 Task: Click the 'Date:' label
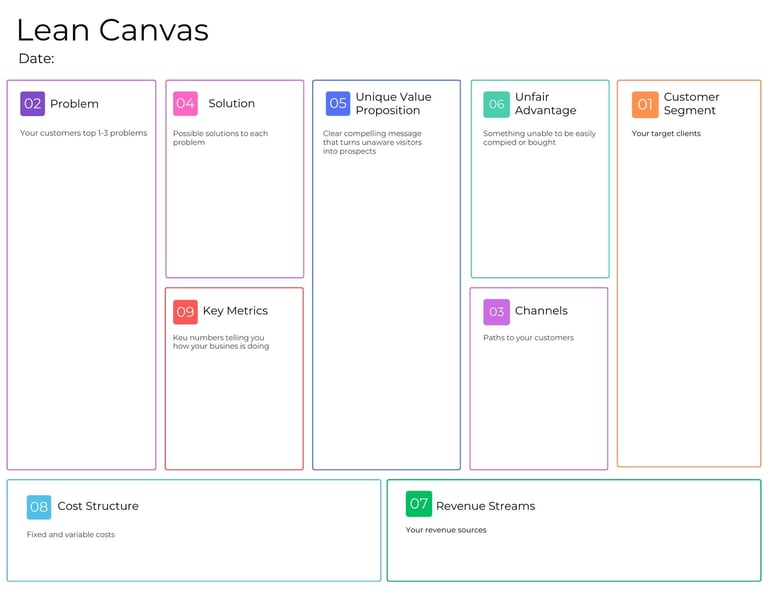pyautogui.click(x=36, y=59)
